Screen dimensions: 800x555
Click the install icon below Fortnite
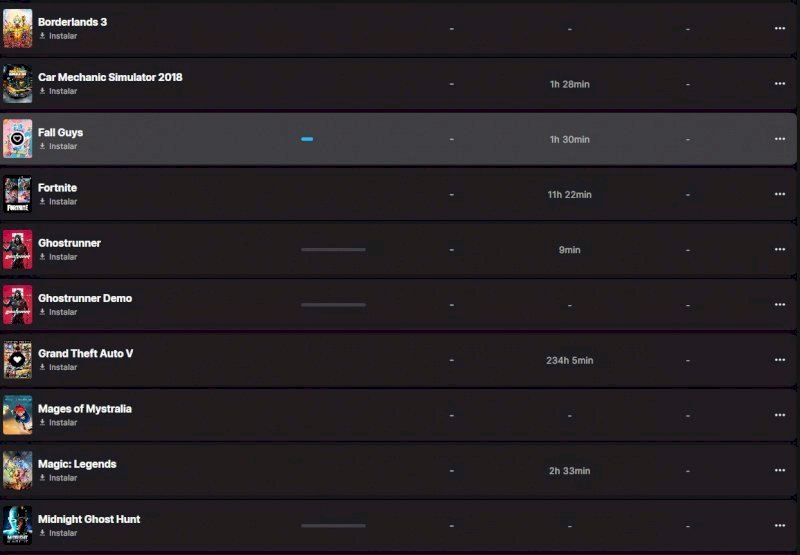click(x=43, y=202)
